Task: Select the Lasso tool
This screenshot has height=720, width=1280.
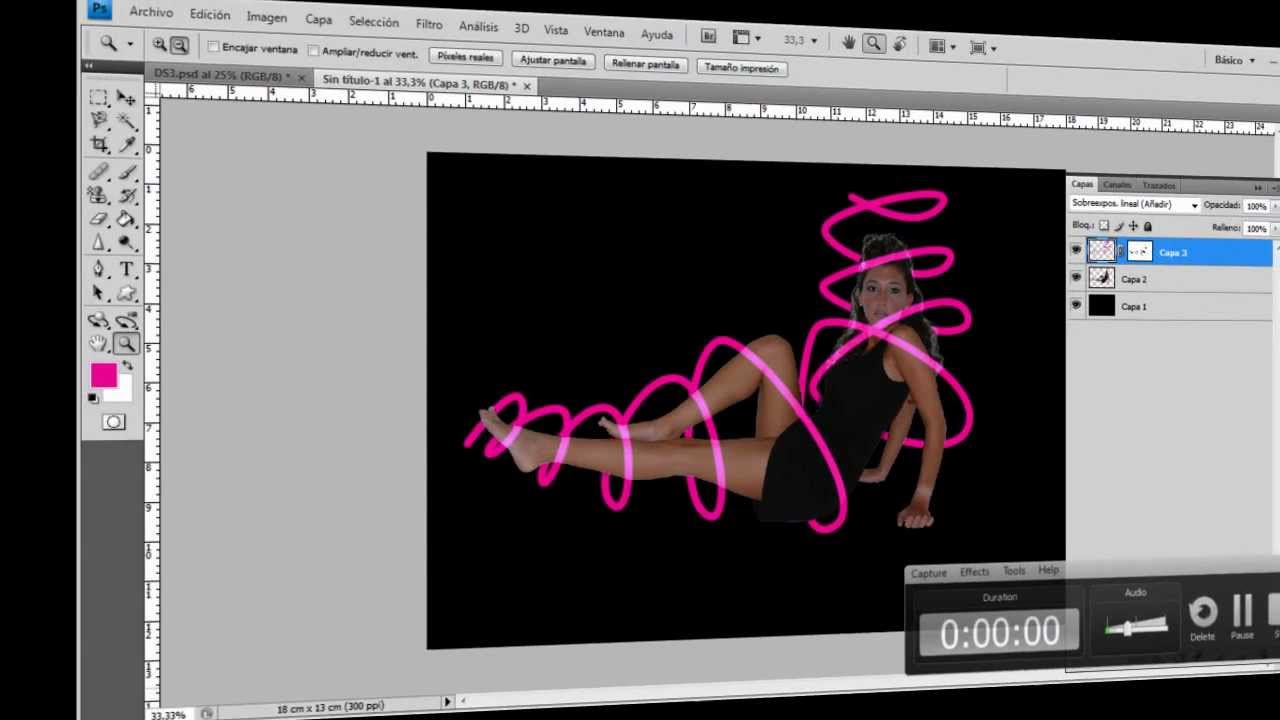Action: coord(98,121)
